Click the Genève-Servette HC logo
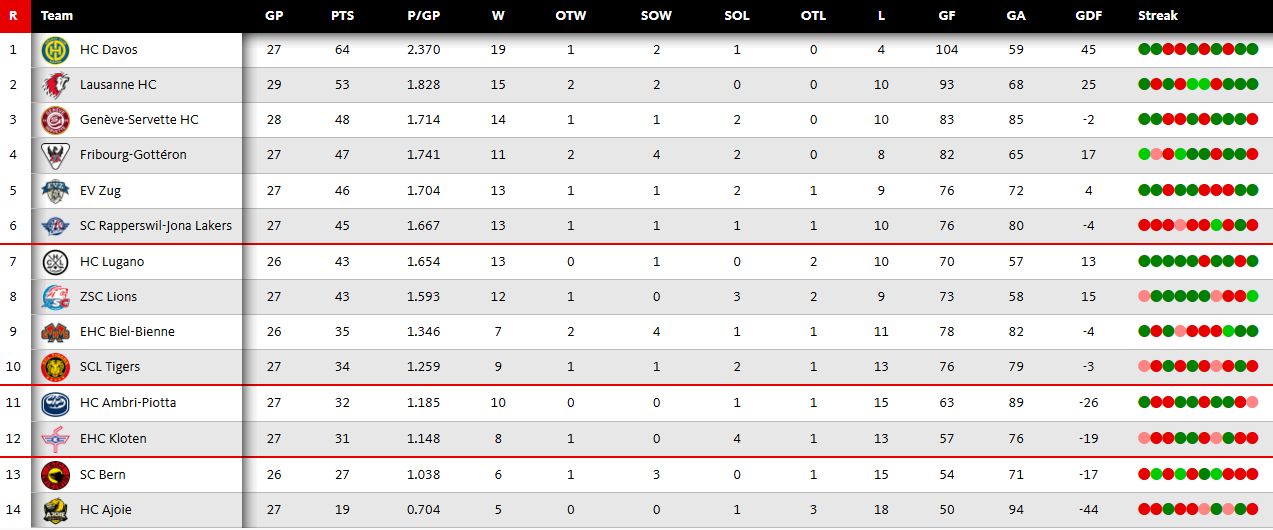1273x530 pixels. [x=54, y=120]
